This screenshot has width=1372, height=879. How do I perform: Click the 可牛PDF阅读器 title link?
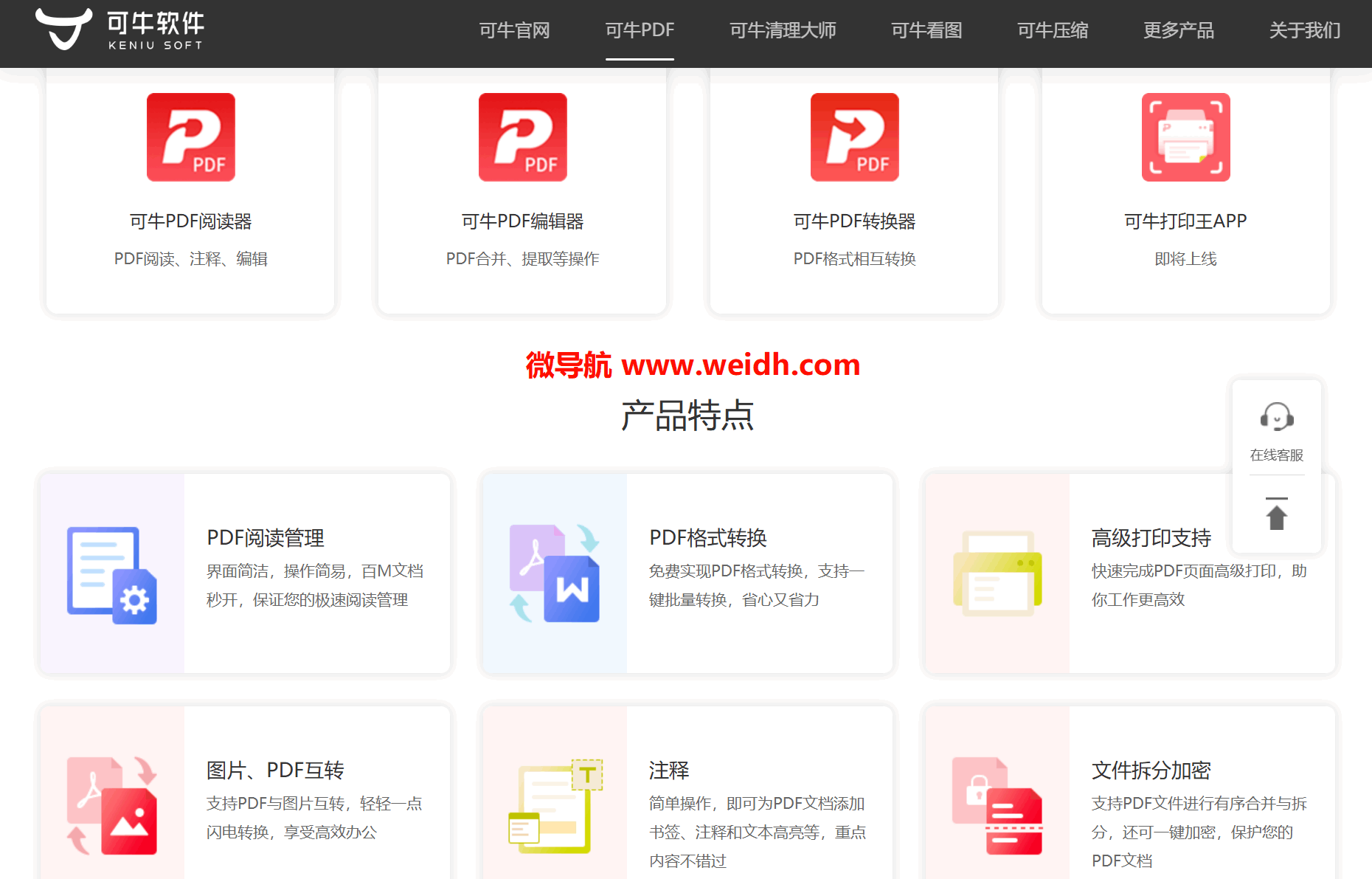(191, 221)
